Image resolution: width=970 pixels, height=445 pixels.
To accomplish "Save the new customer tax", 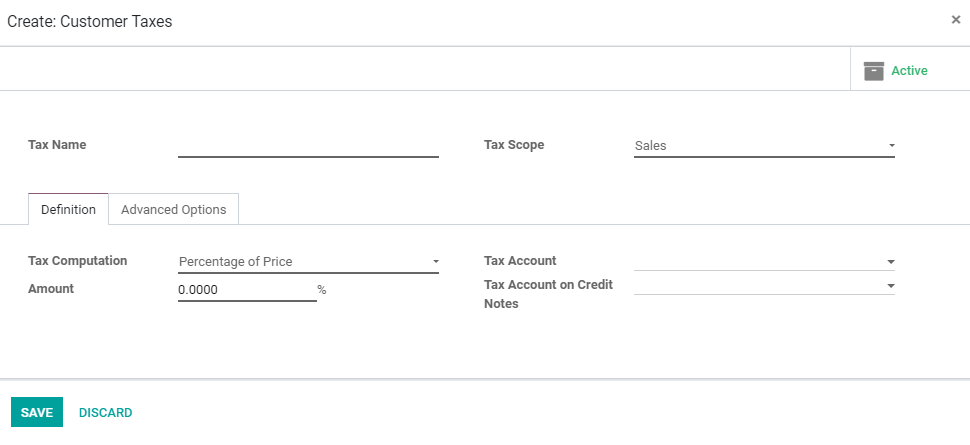I will pyautogui.click(x=37, y=412).
